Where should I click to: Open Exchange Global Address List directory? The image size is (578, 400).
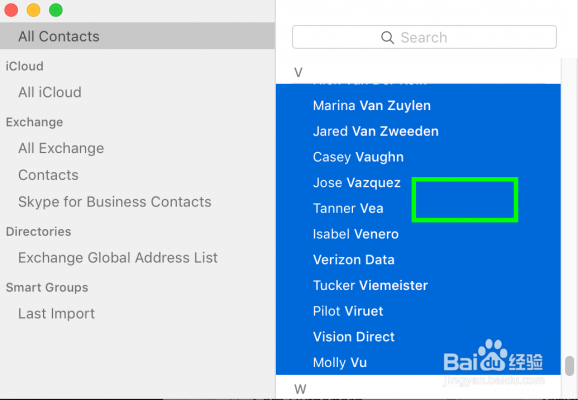(118, 258)
